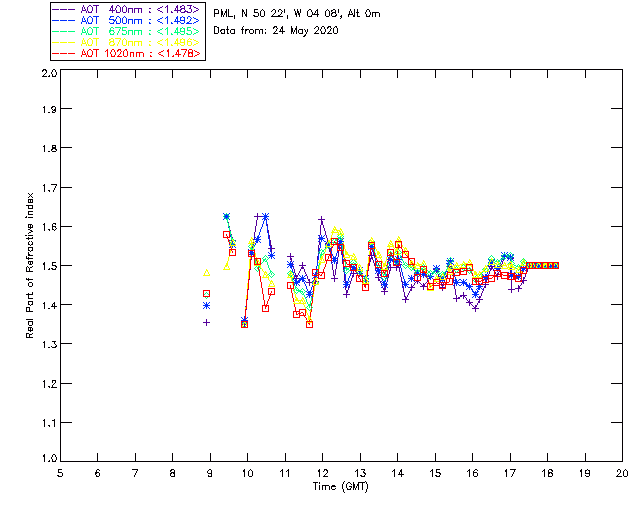This screenshot has height=512, width=640.
Task: Click the x-axis tick label 19
Action: [x=585, y=474]
